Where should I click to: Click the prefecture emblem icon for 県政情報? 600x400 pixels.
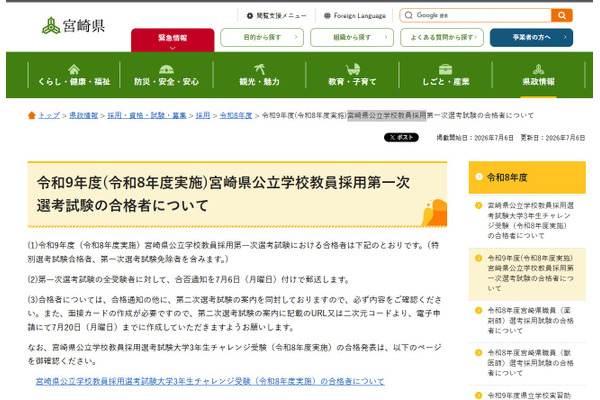click(x=538, y=69)
